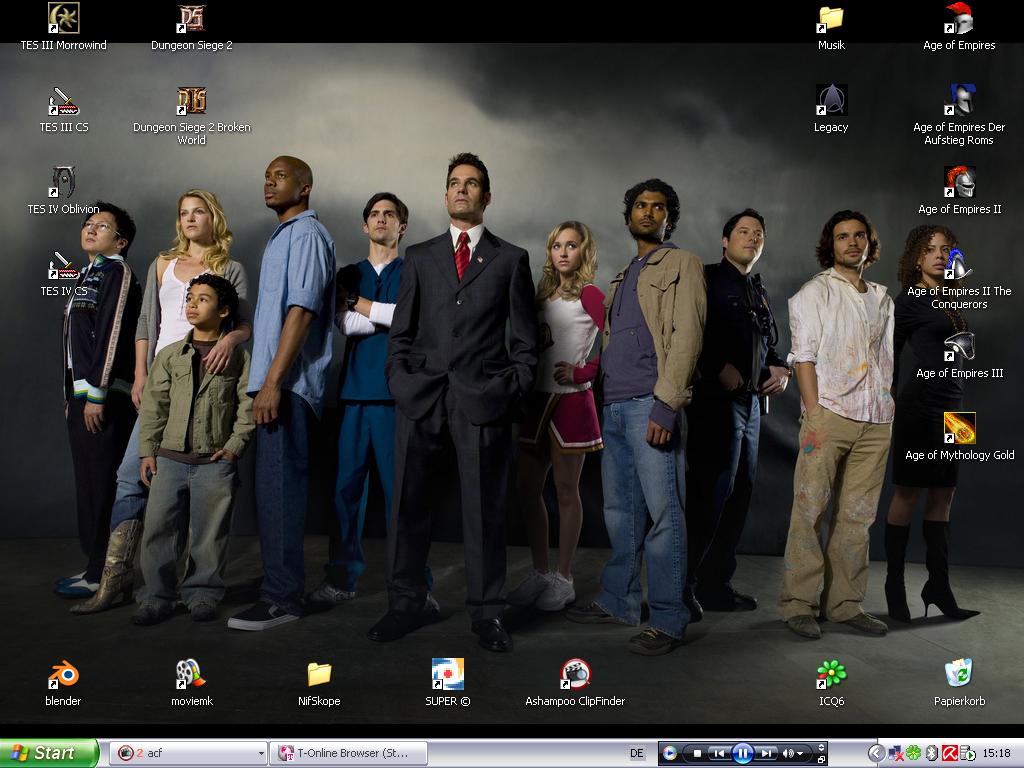Screen dimensions: 1024x768
Task: Select the ICQ6 flower icon
Action: pyautogui.click(x=831, y=675)
